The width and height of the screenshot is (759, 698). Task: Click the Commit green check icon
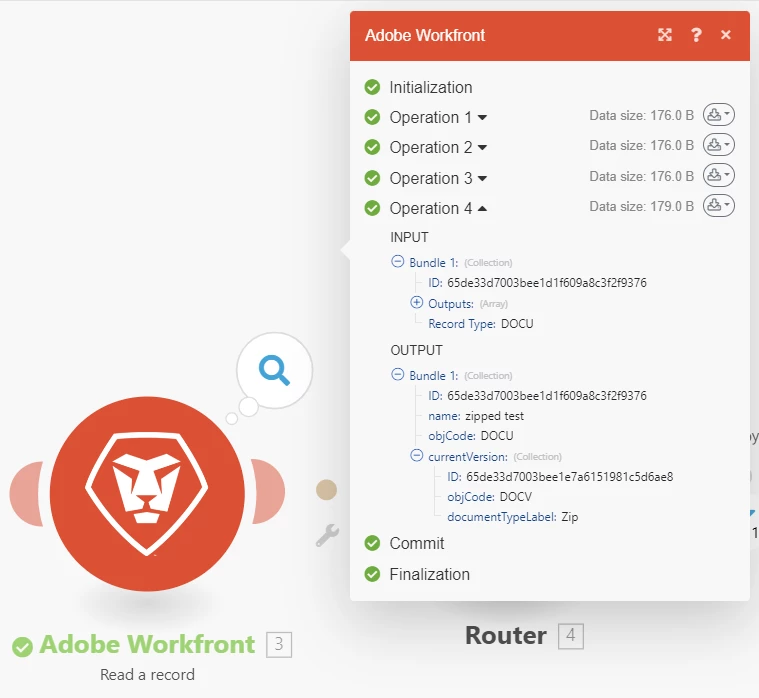point(372,543)
